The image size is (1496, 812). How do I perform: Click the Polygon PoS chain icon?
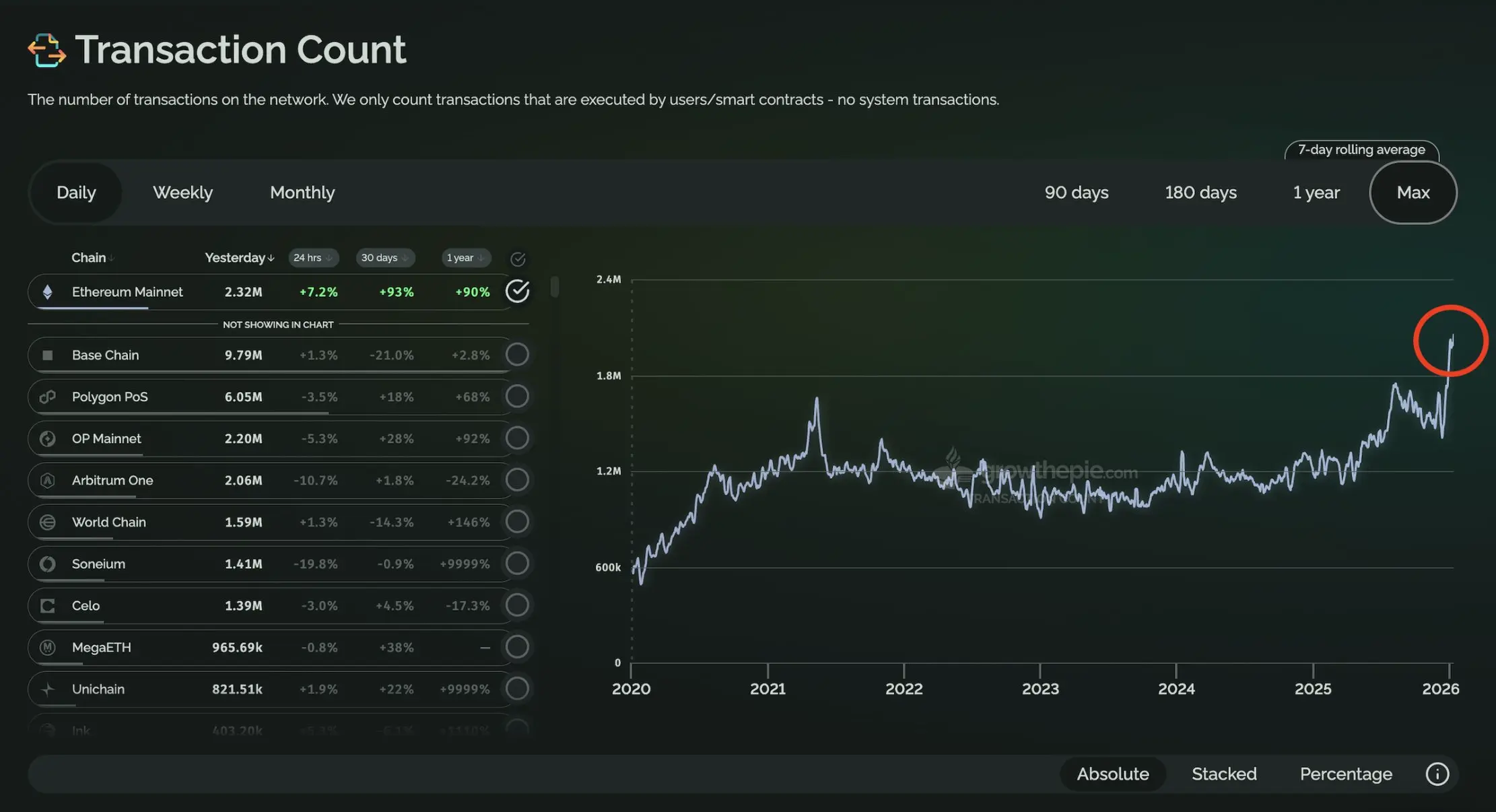point(48,397)
